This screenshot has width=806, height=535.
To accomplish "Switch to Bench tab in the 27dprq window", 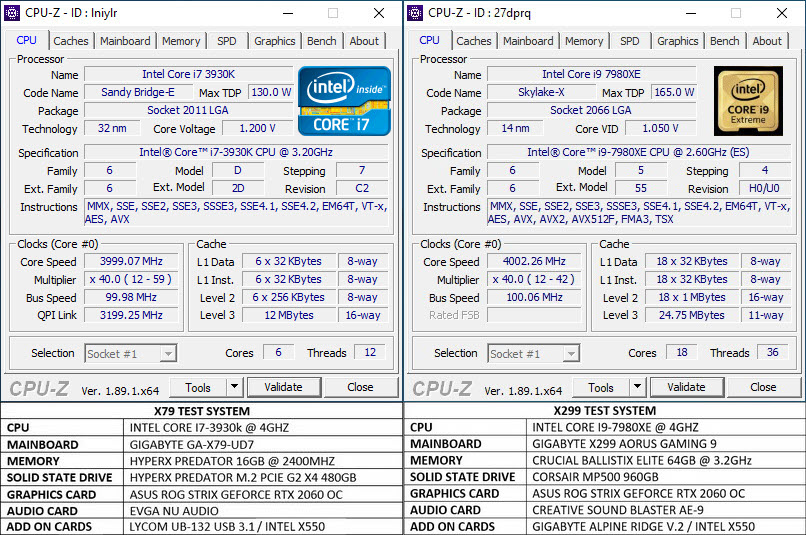I will [725, 41].
